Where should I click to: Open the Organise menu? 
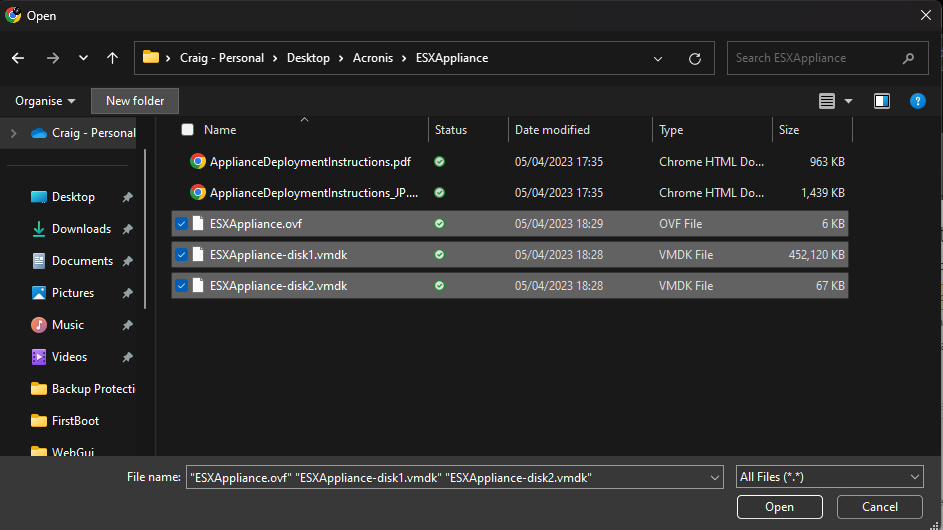click(x=45, y=101)
